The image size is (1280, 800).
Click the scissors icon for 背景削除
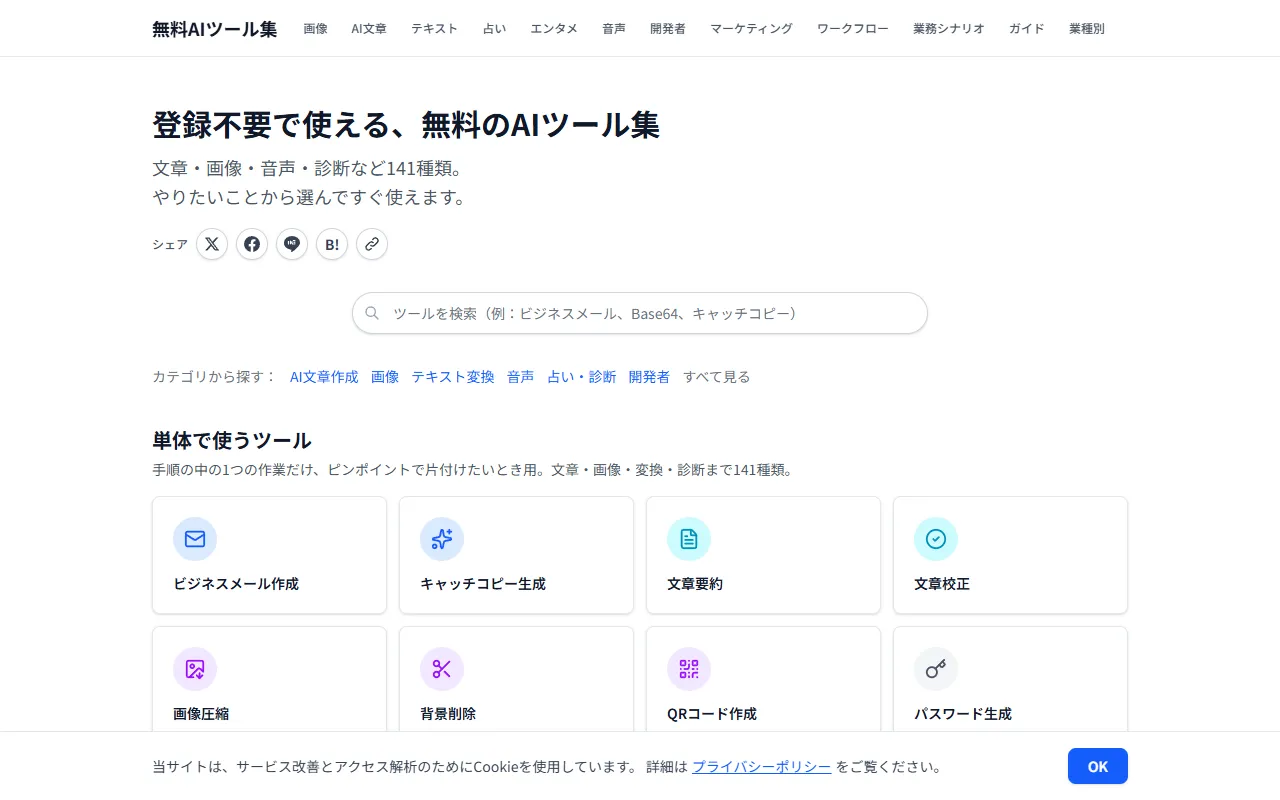coord(442,669)
